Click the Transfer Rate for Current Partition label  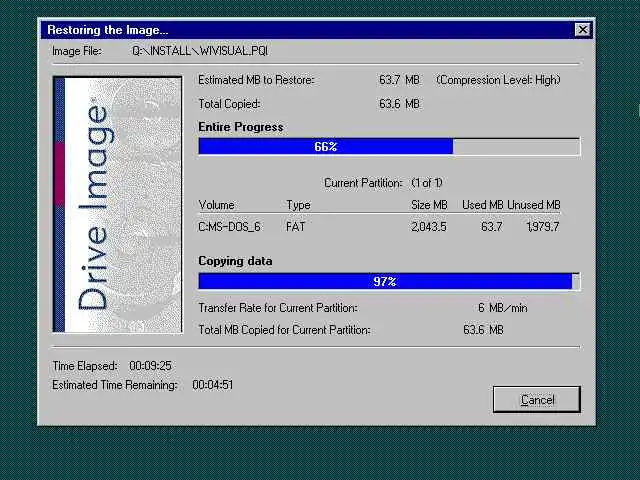(278, 308)
